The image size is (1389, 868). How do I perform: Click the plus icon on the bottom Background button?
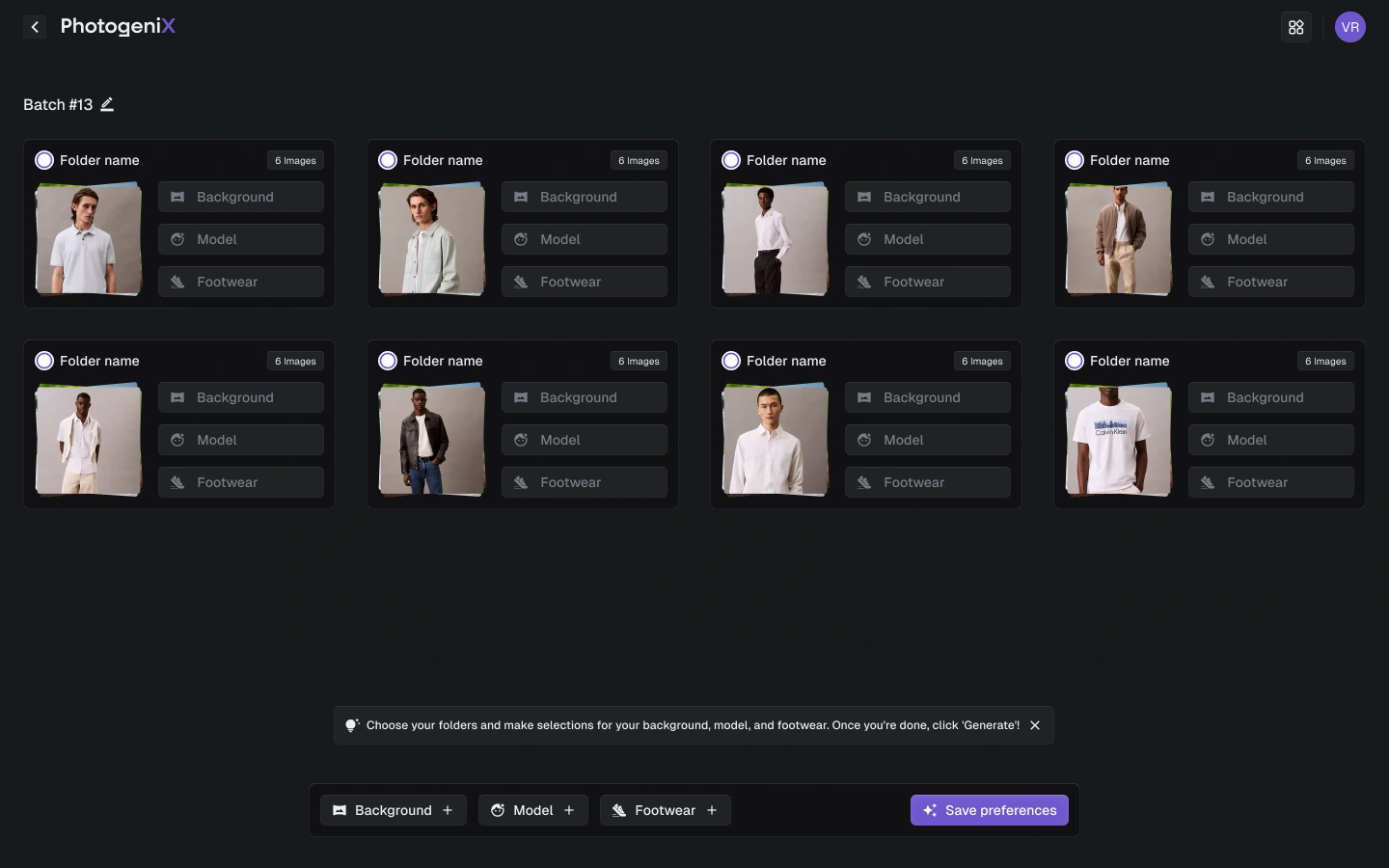click(448, 810)
